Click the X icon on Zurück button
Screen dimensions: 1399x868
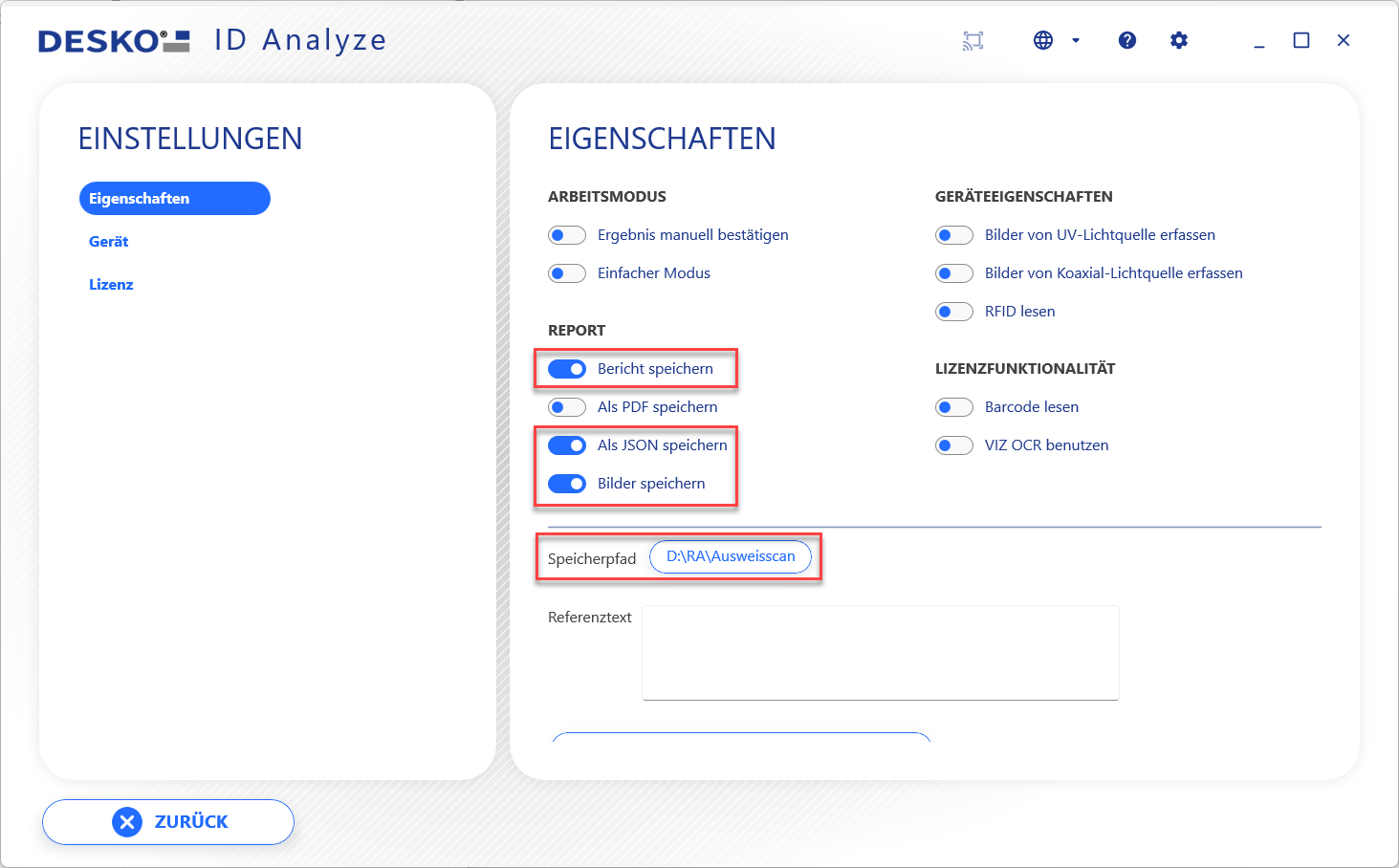point(127,822)
